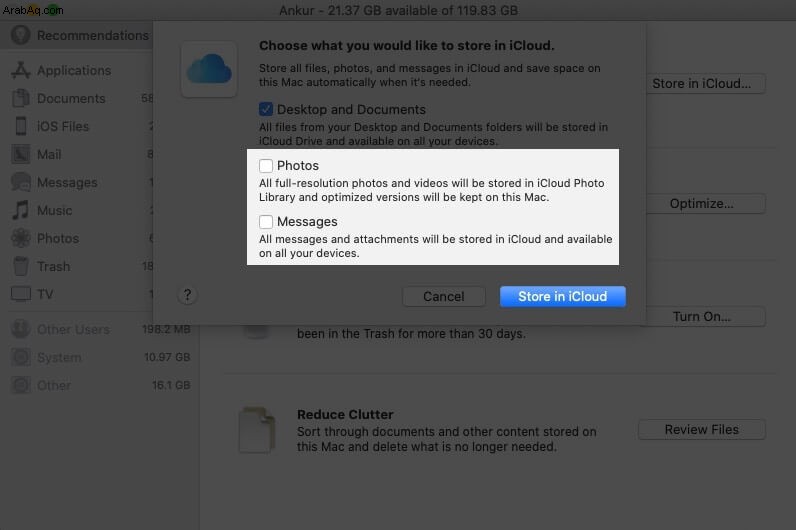Select the Mail sidebar icon
Screen dimensions: 796x530
(21, 154)
